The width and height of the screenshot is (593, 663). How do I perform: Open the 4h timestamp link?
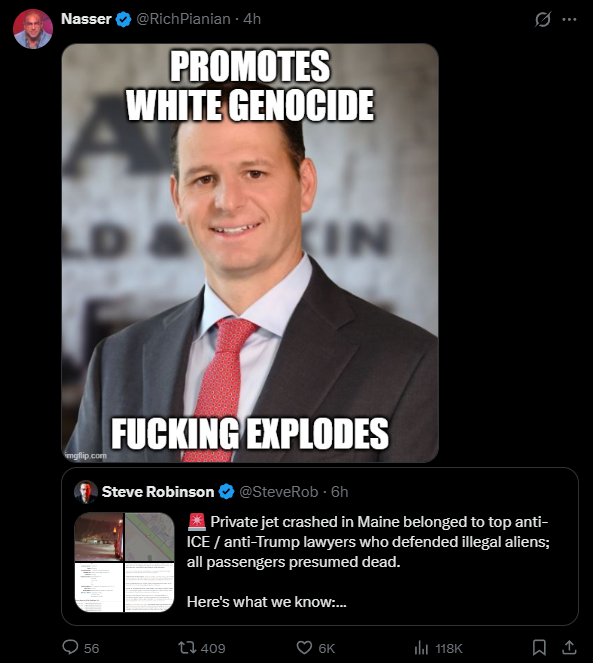click(x=252, y=19)
